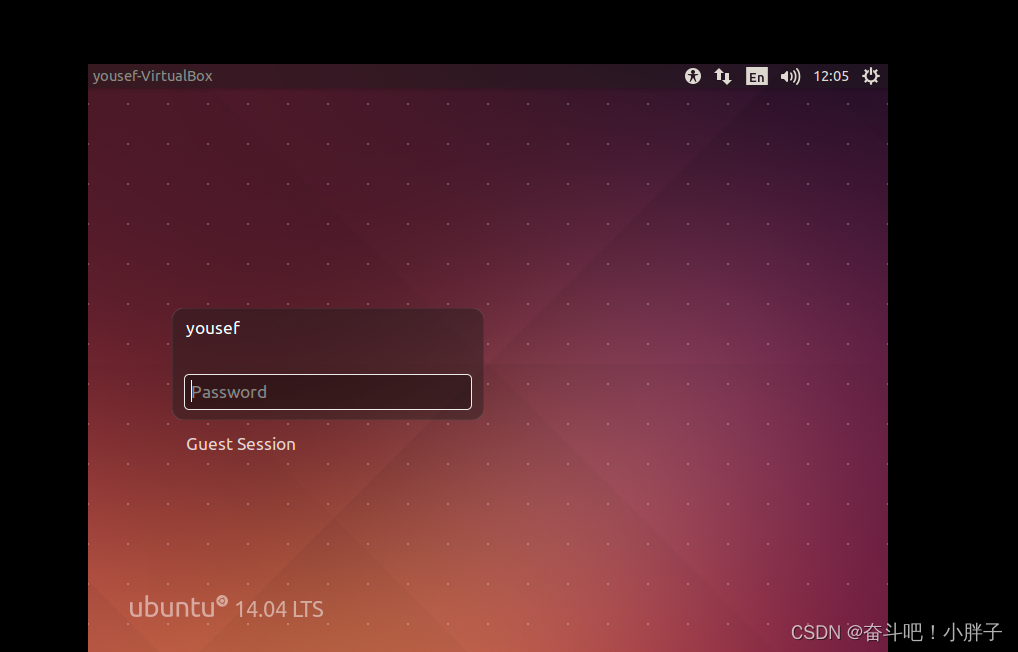Open the accessibility menu icon
This screenshot has width=1018, height=652.
pyautogui.click(x=693, y=76)
